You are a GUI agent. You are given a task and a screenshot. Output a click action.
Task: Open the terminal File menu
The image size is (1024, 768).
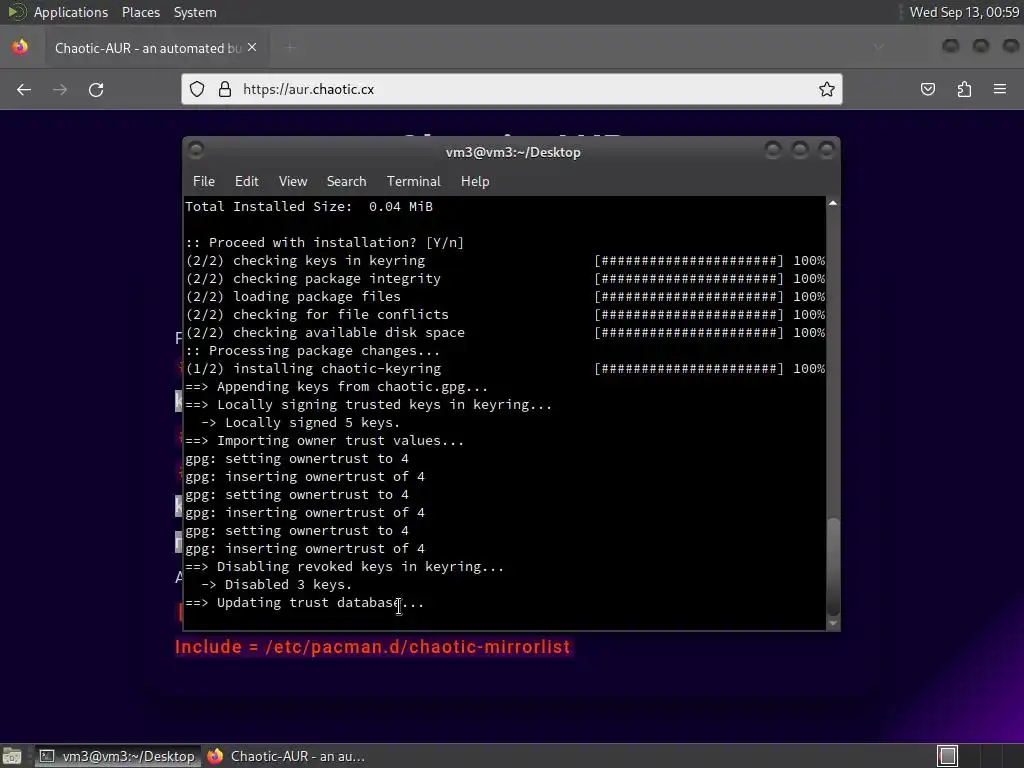(204, 182)
